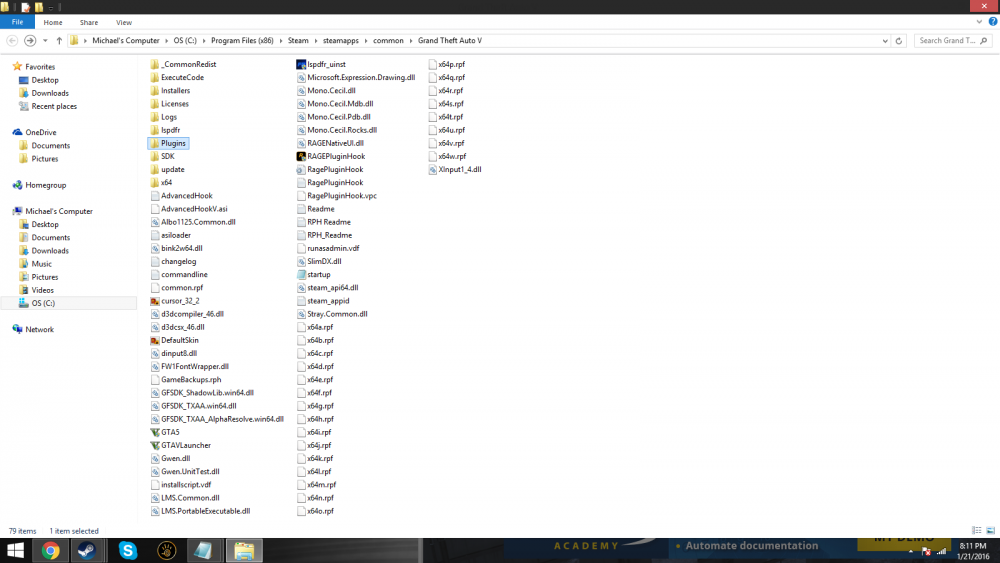
Task: Open recent locations dropdown arrow
Action: tap(45, 40)
